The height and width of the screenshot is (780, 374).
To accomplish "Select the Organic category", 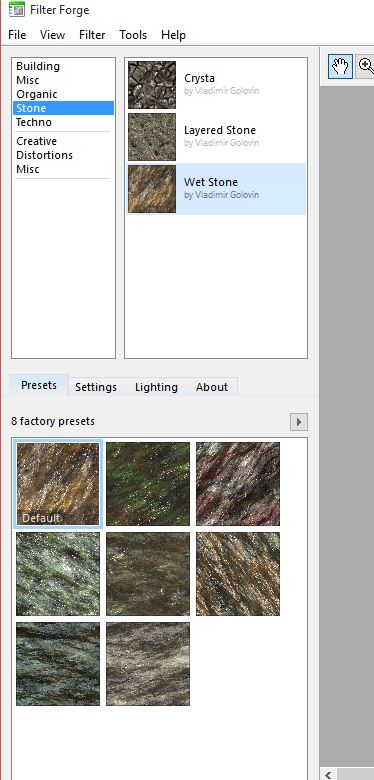I will pyautogui.click(x=63, y=94).
